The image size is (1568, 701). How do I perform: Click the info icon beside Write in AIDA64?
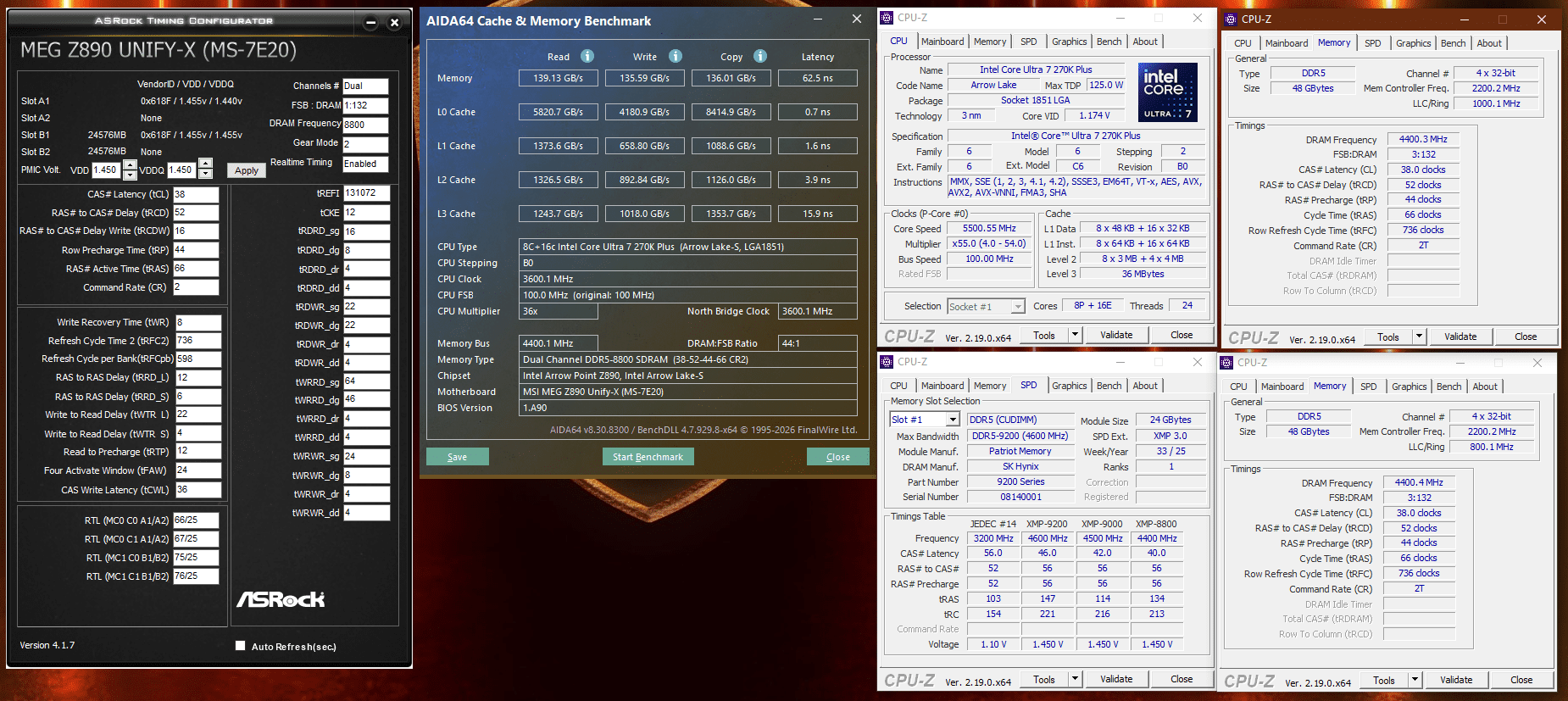click(x=676, y=56)
